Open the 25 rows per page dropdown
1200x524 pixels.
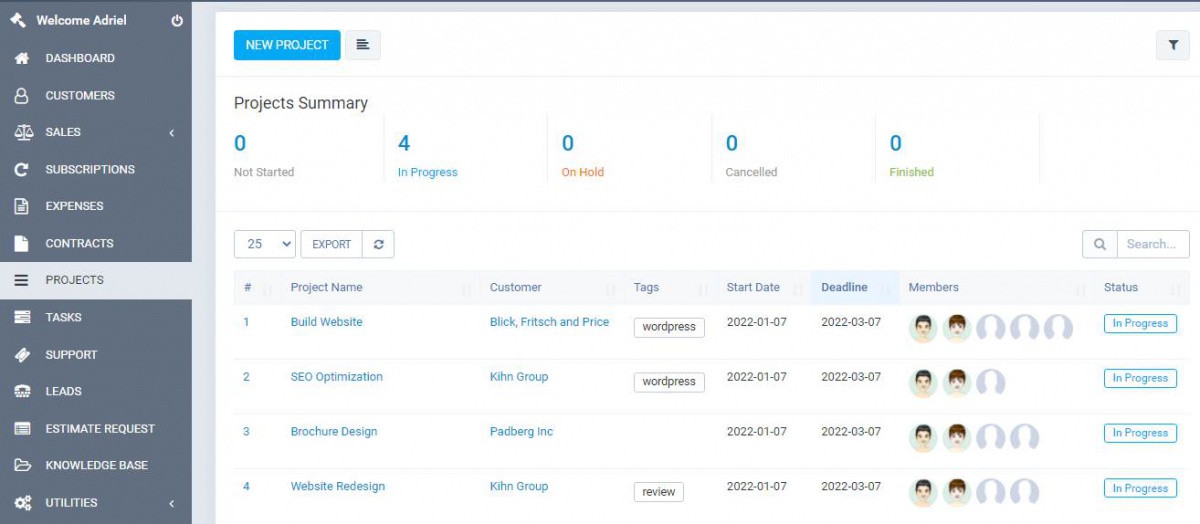[x=265, y=244]
